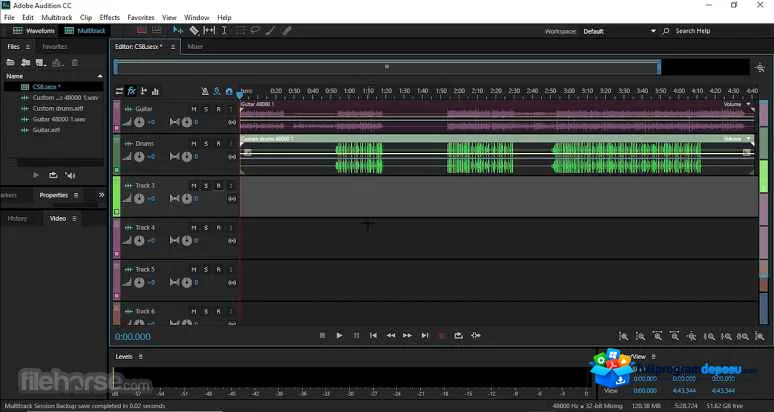
Task: Solo the Guitar track
Action: [206, 109]
